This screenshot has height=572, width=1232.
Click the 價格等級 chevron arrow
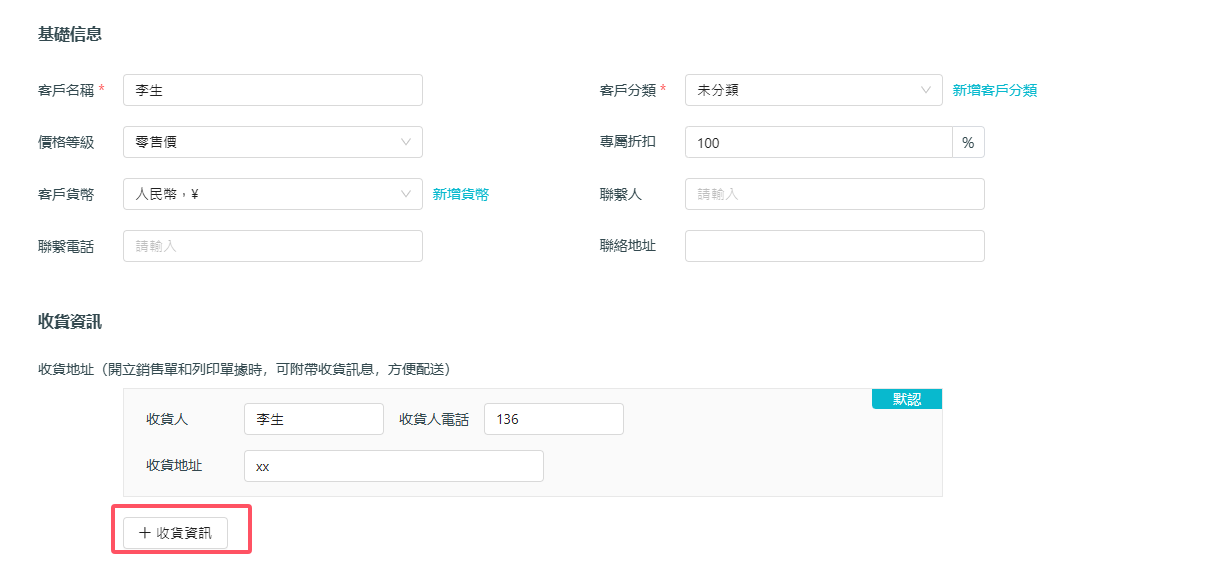point(406,142)
